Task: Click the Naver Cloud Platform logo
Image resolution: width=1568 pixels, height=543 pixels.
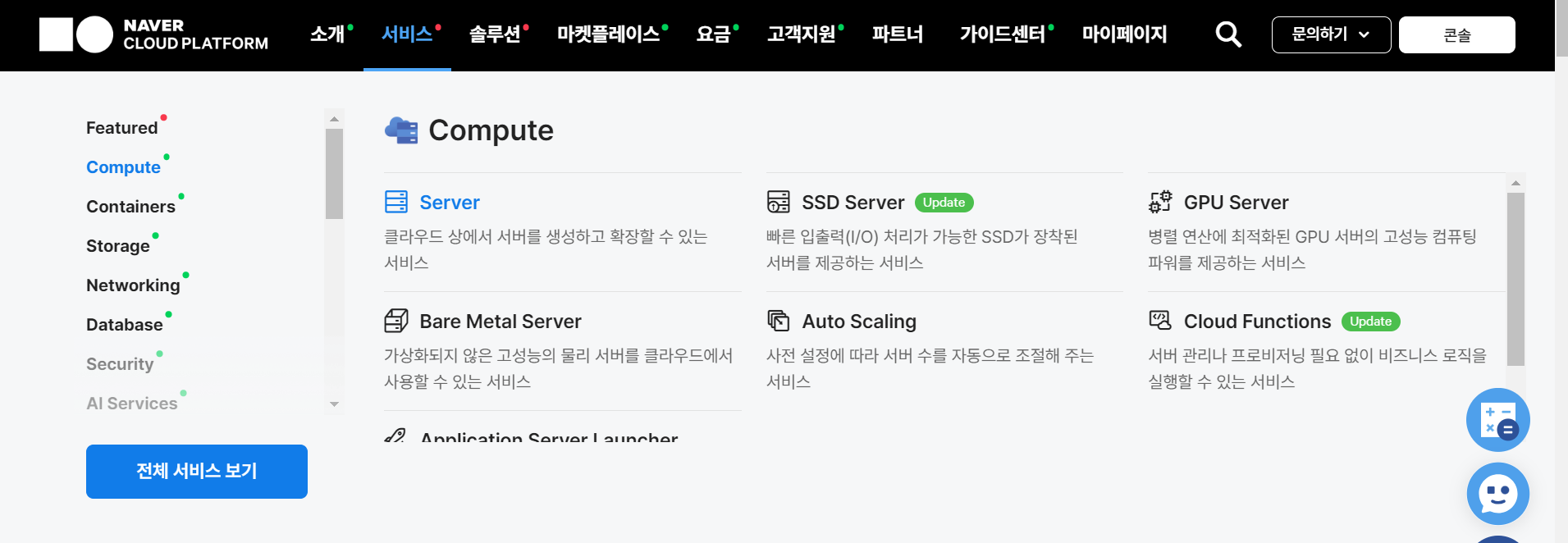Action: (x=153, y=34)
